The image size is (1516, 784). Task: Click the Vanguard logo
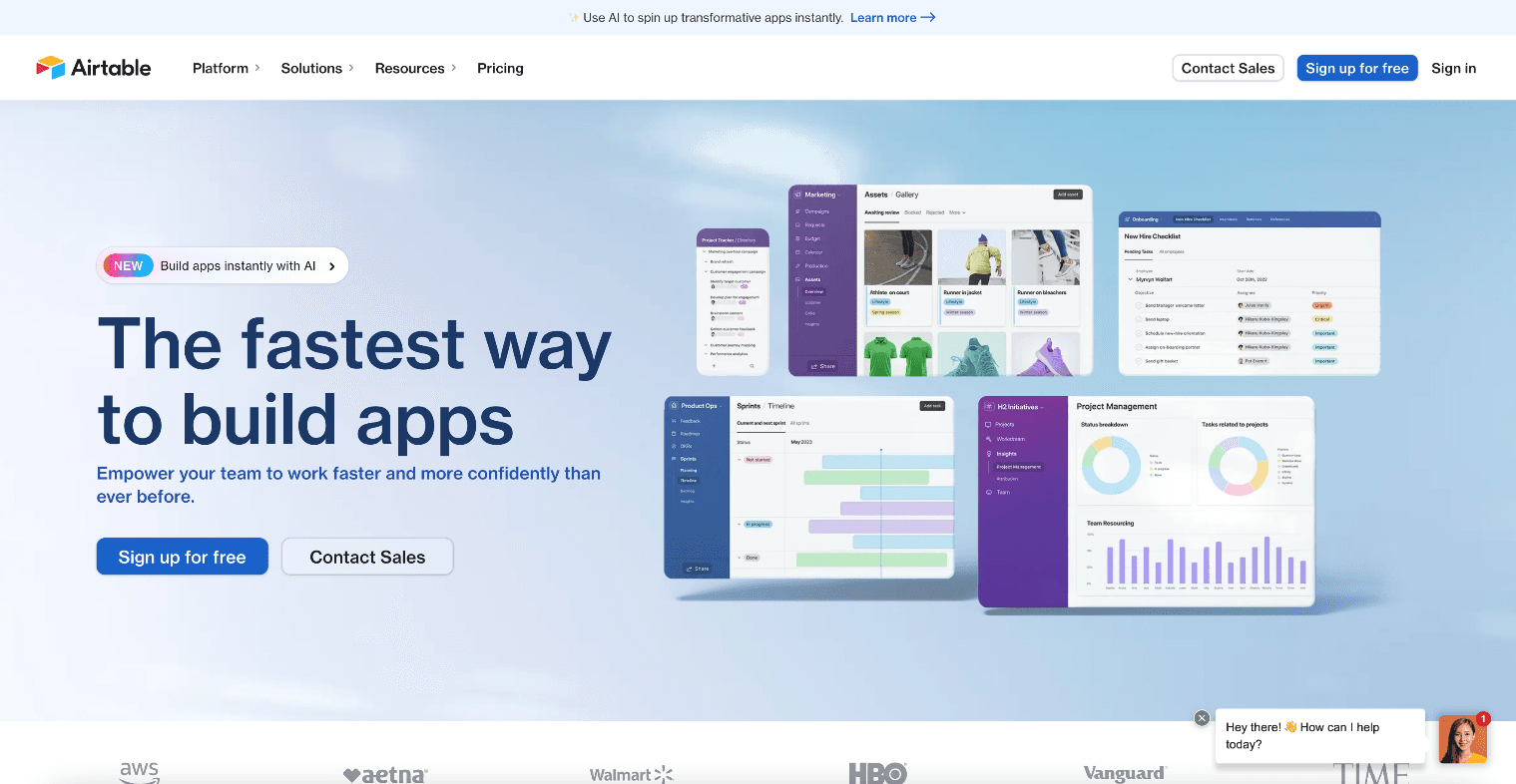1125,774
